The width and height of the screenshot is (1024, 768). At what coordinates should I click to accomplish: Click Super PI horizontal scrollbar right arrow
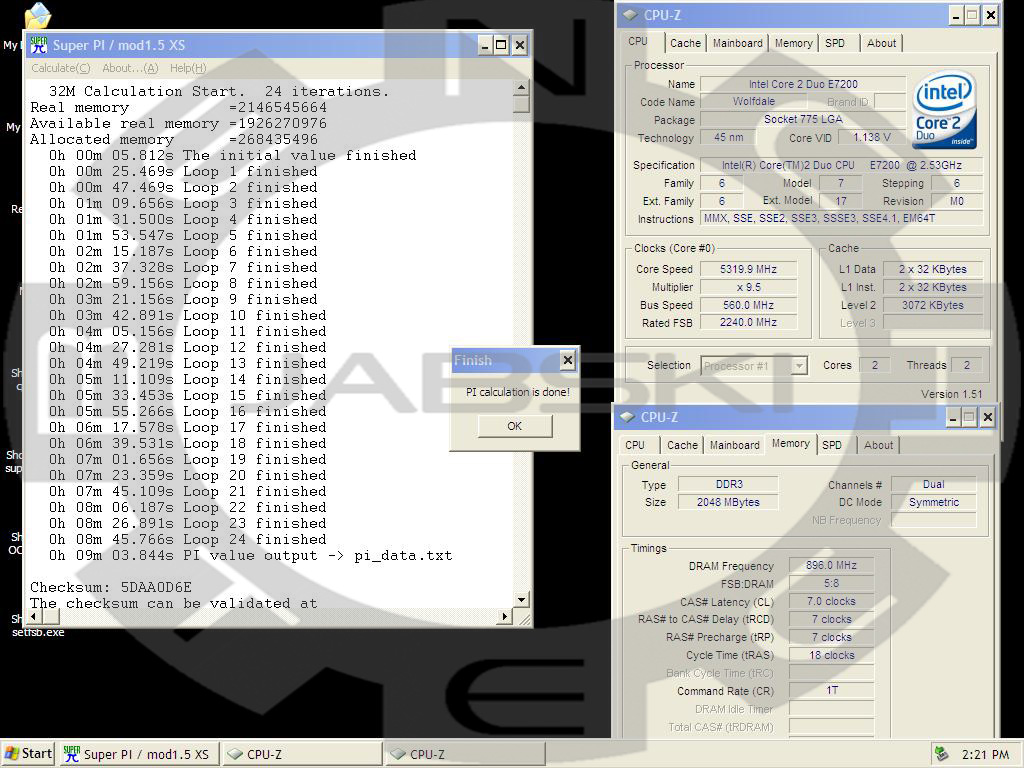(x=505, y=616)
